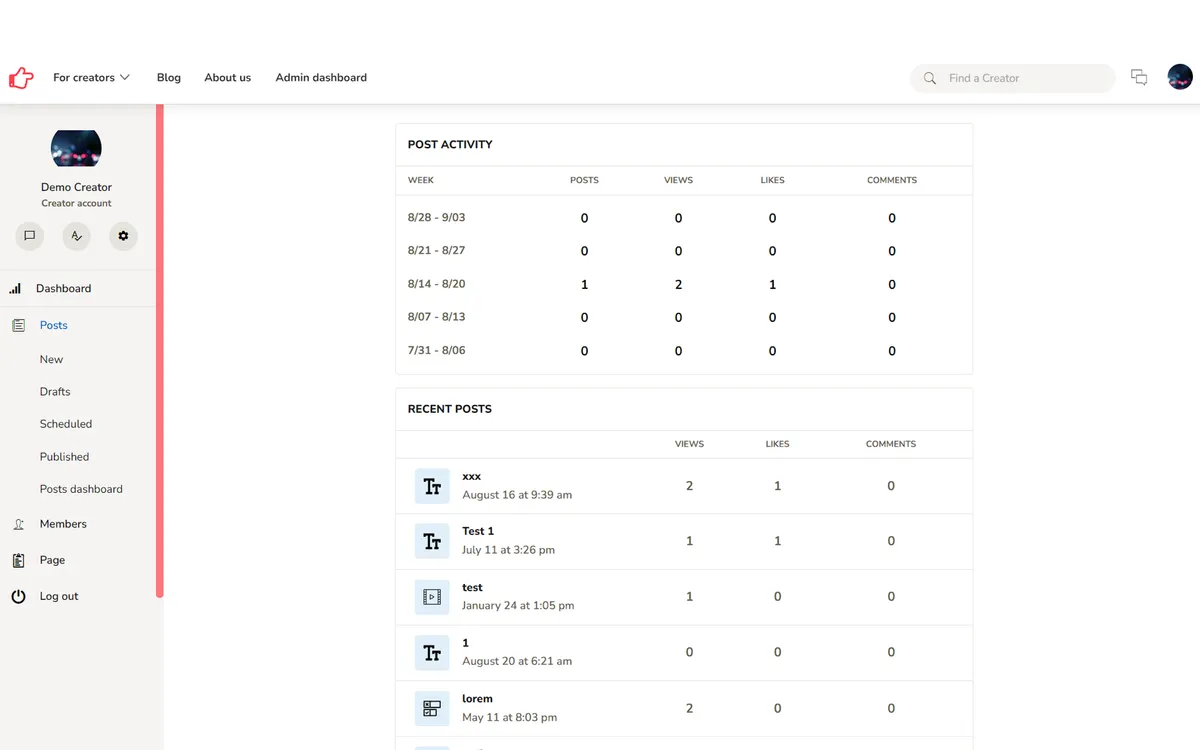Click the message icon under Demo Creator
This screenshot has height=750, width=1200.
pos(30,236)
